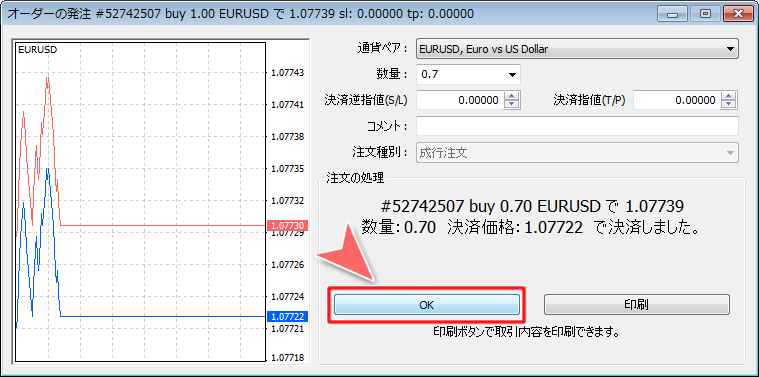The image size is (759, 377).
Task: Decrease the 決済指値(T/P) value with down arrow
Action: coord(729,105)
